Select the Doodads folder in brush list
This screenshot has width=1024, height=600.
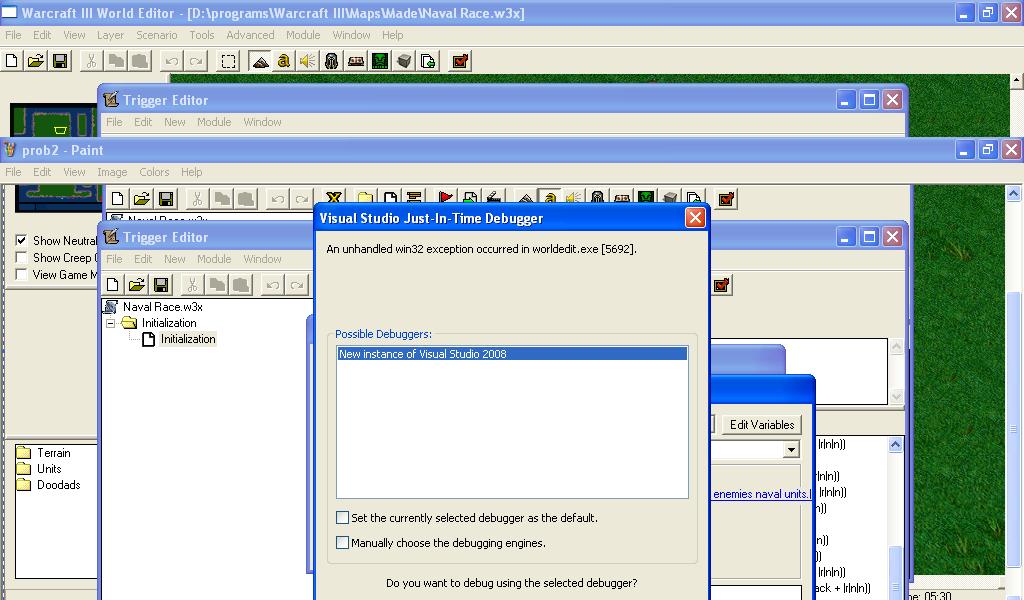59,485
